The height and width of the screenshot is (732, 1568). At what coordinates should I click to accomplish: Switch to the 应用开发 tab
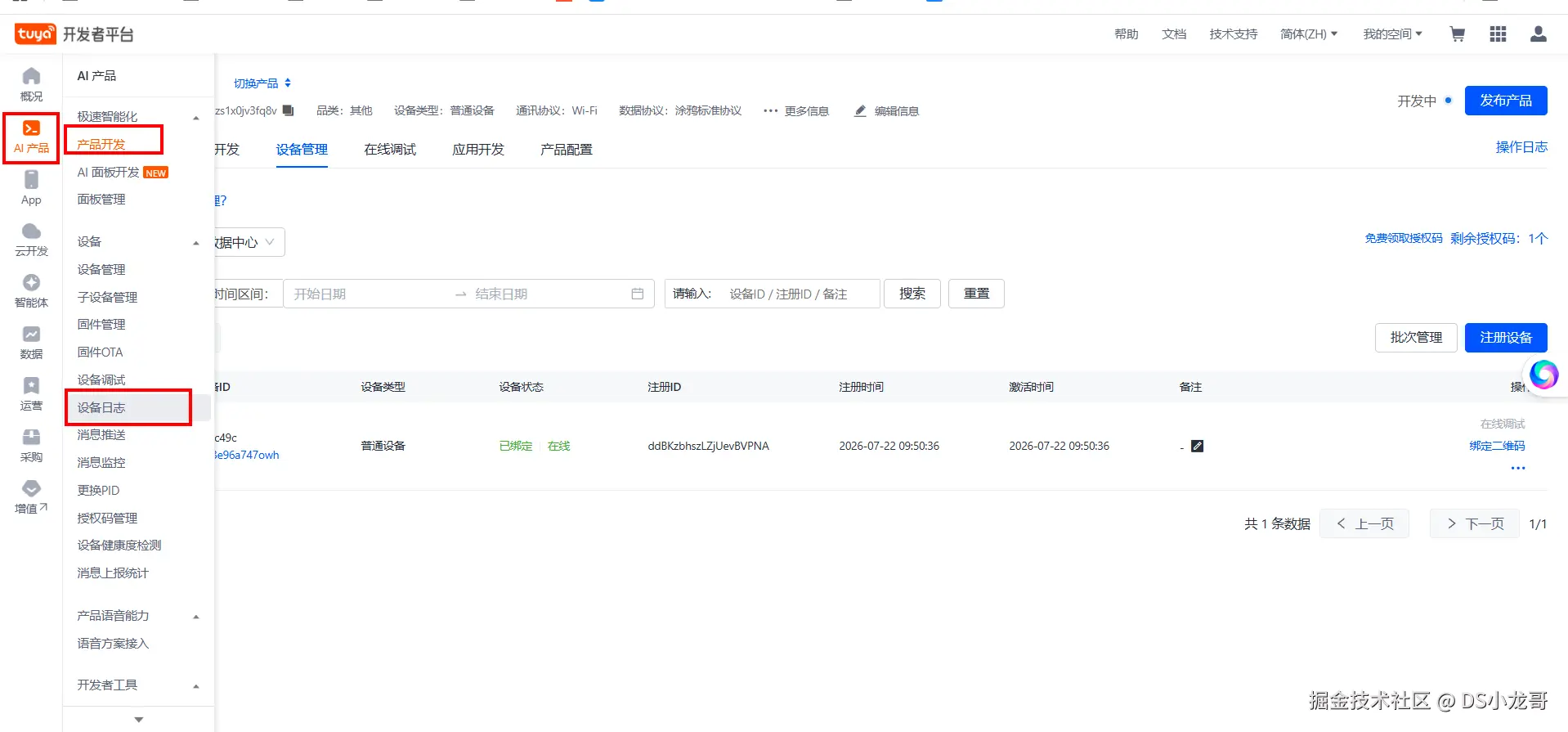pos(478,150)
